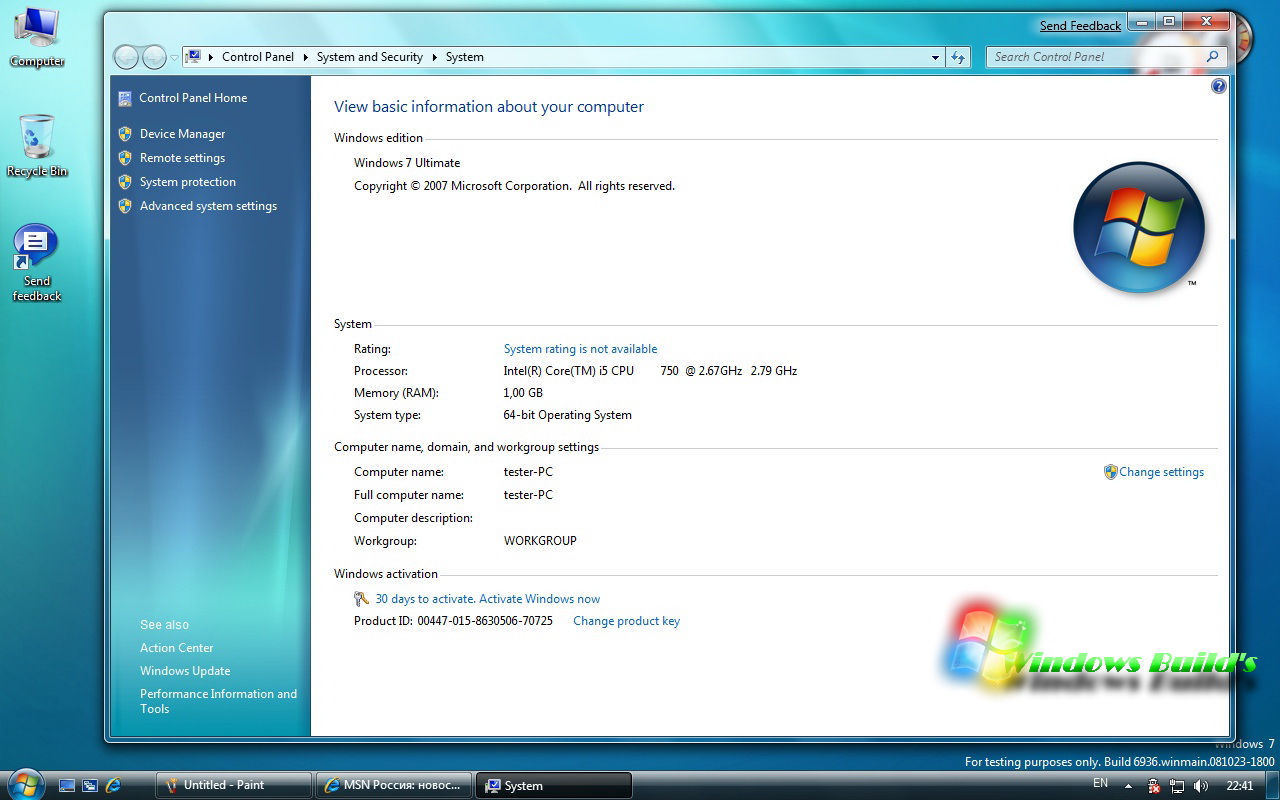Click 'Windows 7 Ultimate' edition text
The width and height of the screenshot is (1280, 800).
pyautogui.click(x=407, y=163)
